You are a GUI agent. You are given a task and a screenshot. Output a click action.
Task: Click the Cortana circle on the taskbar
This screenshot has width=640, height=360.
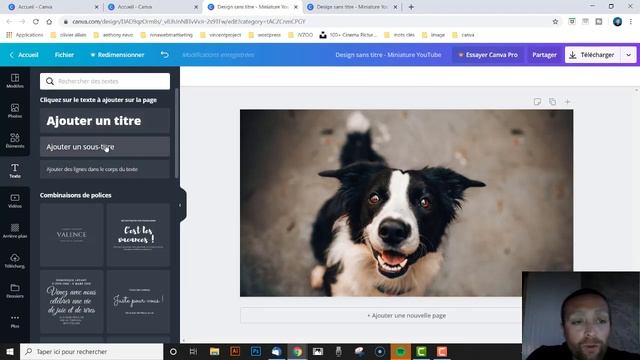click(x=173, y=351)
